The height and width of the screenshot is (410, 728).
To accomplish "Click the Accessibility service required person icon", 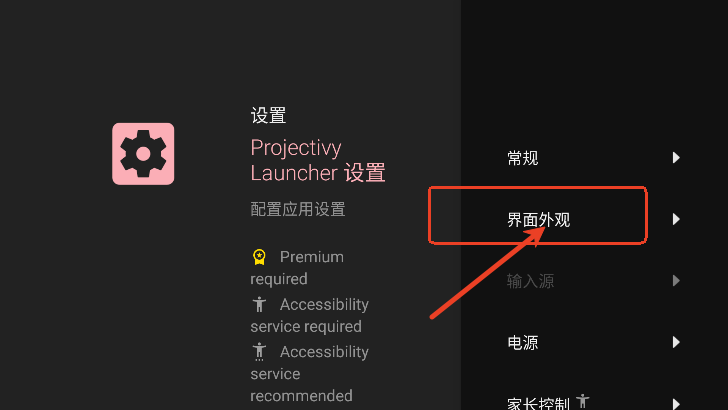I will pyautogui.click(x=259, y=305).
